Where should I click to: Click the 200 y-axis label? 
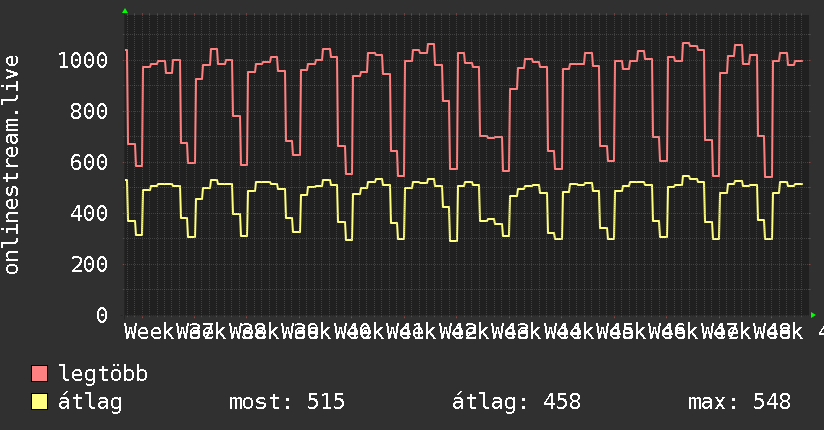(89, 264)
